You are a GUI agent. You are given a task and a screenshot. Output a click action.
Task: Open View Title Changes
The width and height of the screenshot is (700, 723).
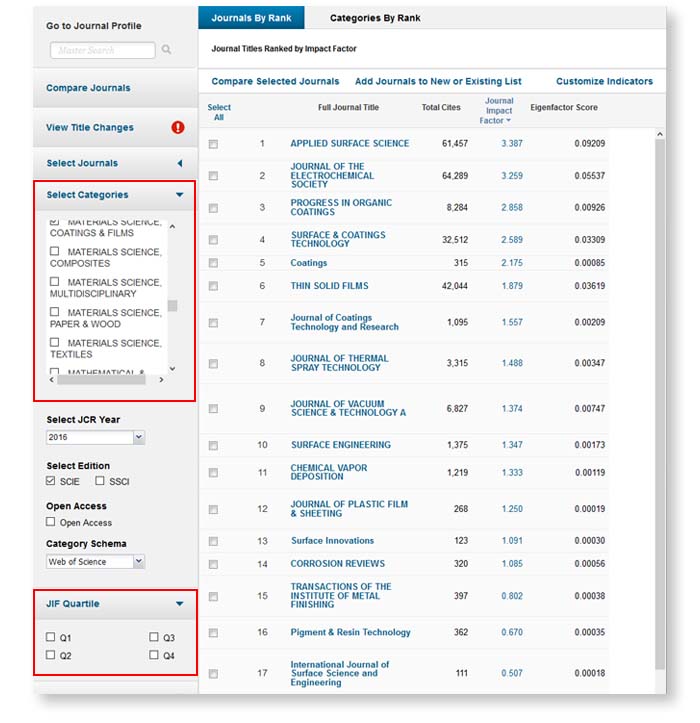[90, 128]
